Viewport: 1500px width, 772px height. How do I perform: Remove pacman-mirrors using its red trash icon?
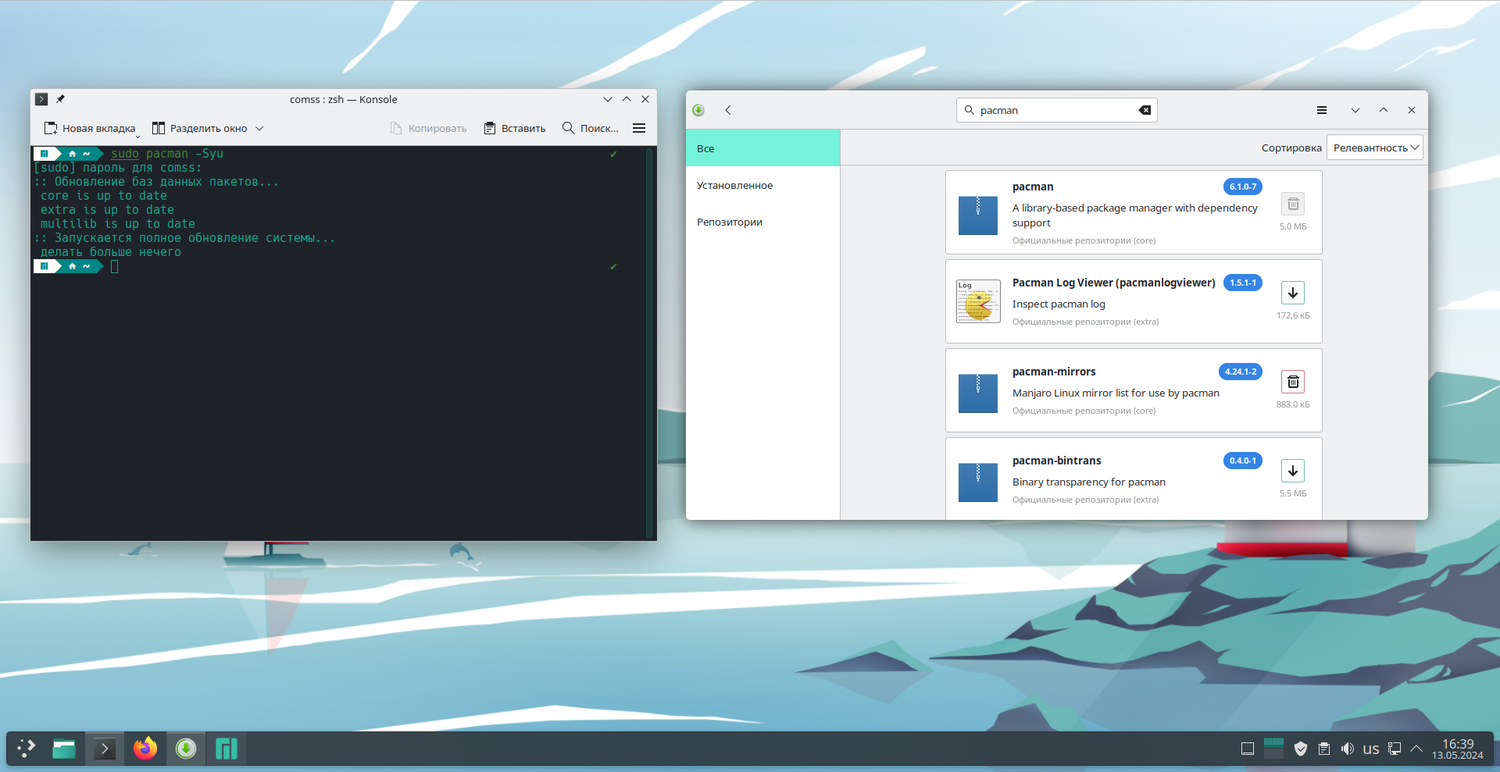(1293, 381)
